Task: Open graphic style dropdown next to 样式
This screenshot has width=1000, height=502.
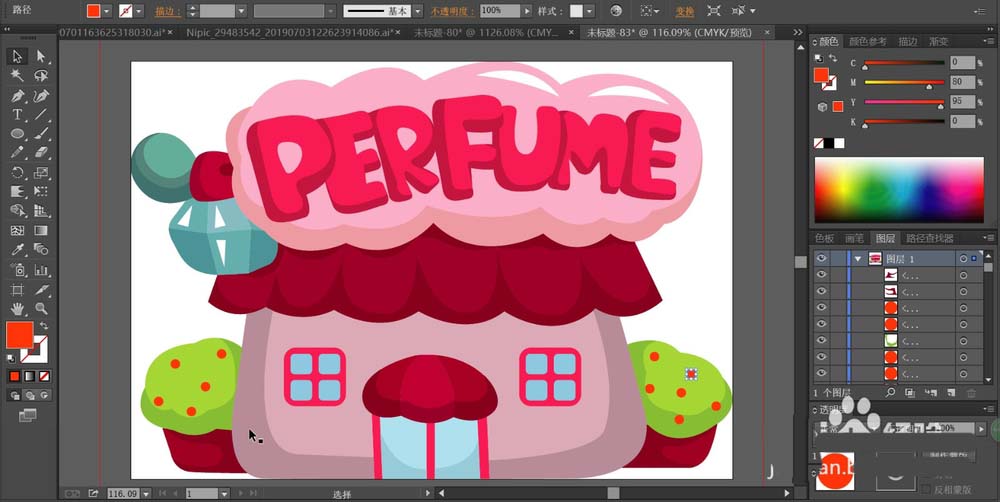Action: pyautogui.click(x=589, y=11)
